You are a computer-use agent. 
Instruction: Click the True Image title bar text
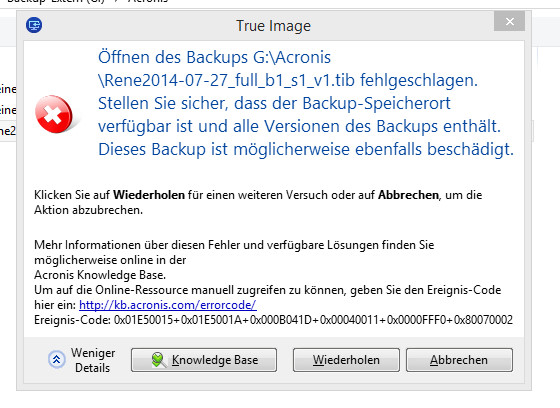[x=273, y=26]
